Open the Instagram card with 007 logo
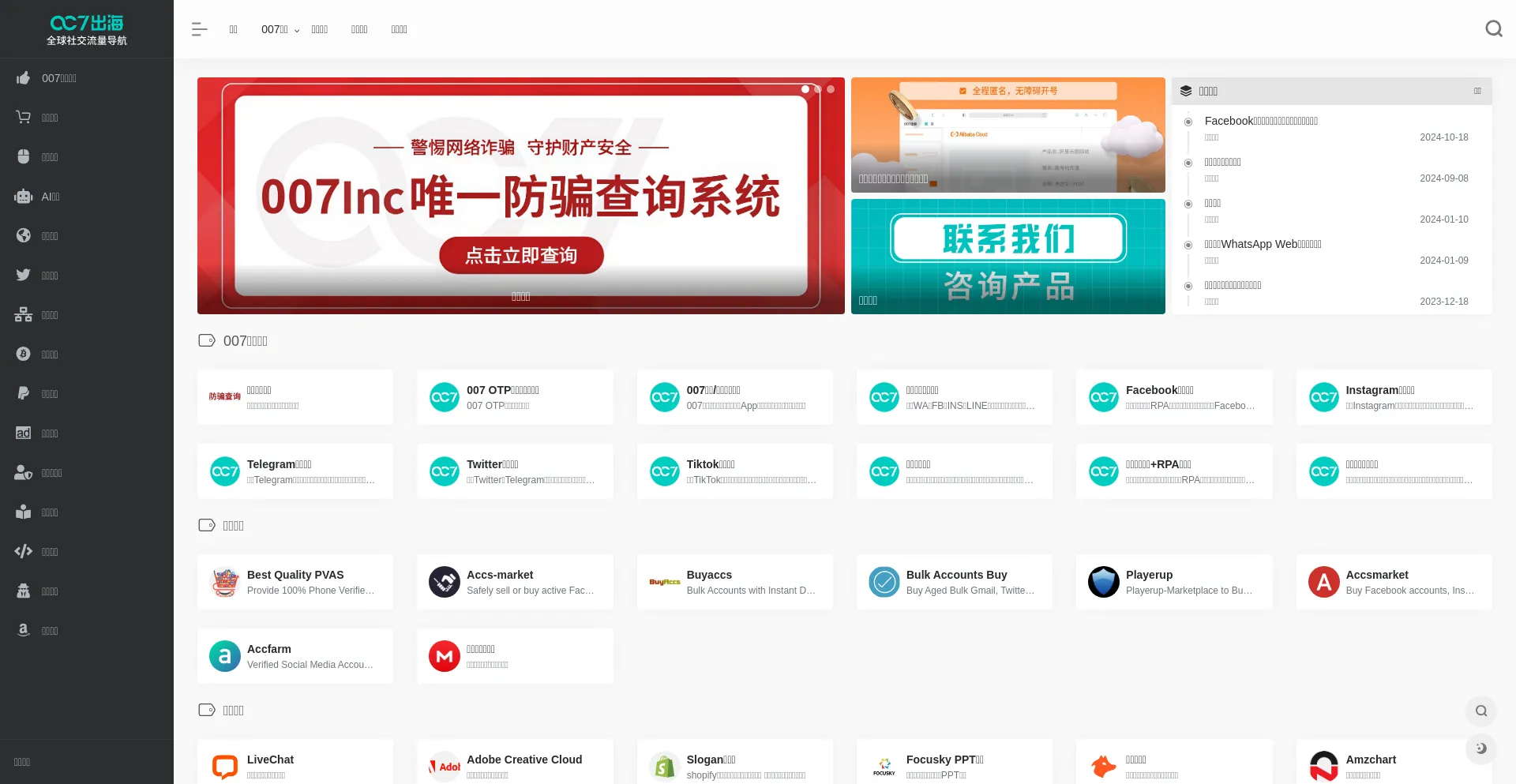1516x784 pixels. click(x=1394, y=397)
